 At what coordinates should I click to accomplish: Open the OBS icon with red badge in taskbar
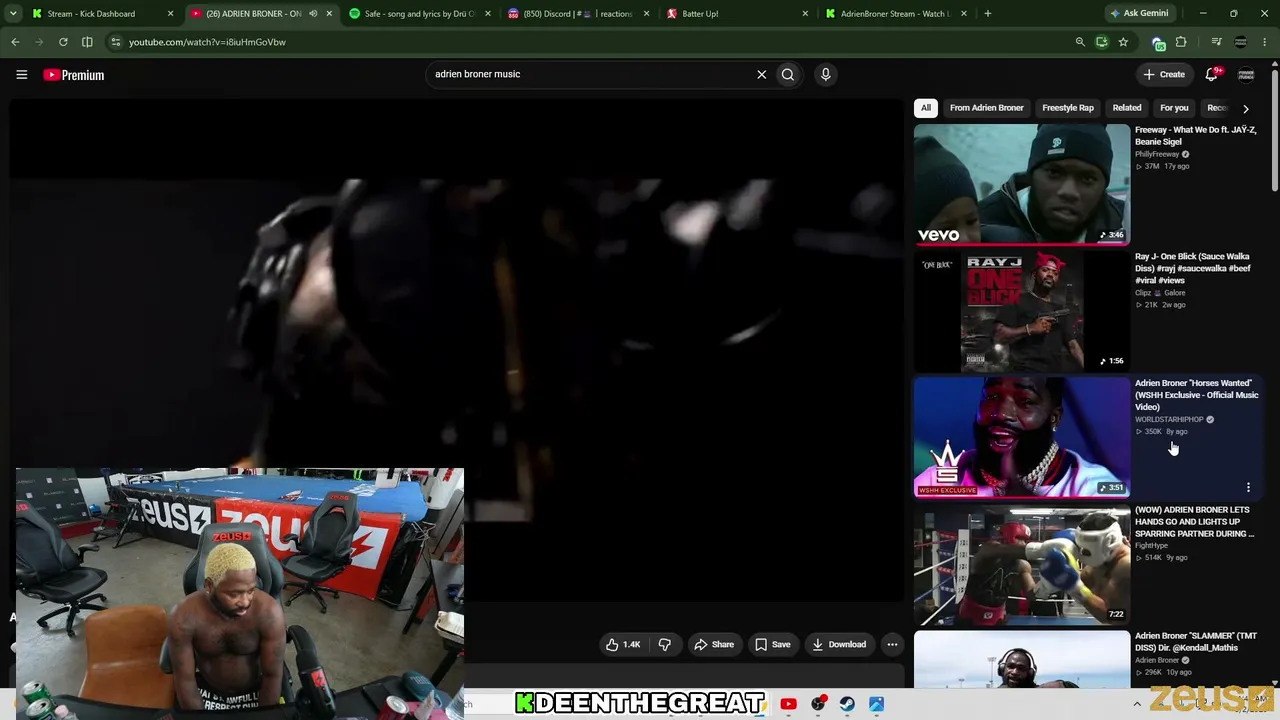tap(818, 704)
